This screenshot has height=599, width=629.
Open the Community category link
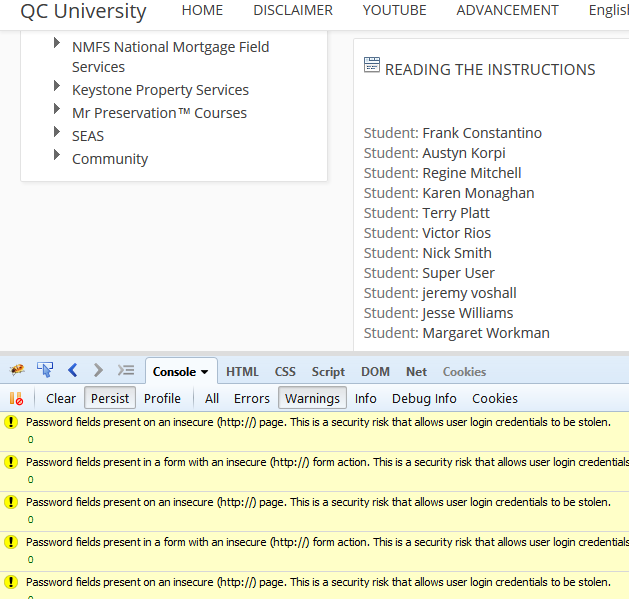pos(110,159)
